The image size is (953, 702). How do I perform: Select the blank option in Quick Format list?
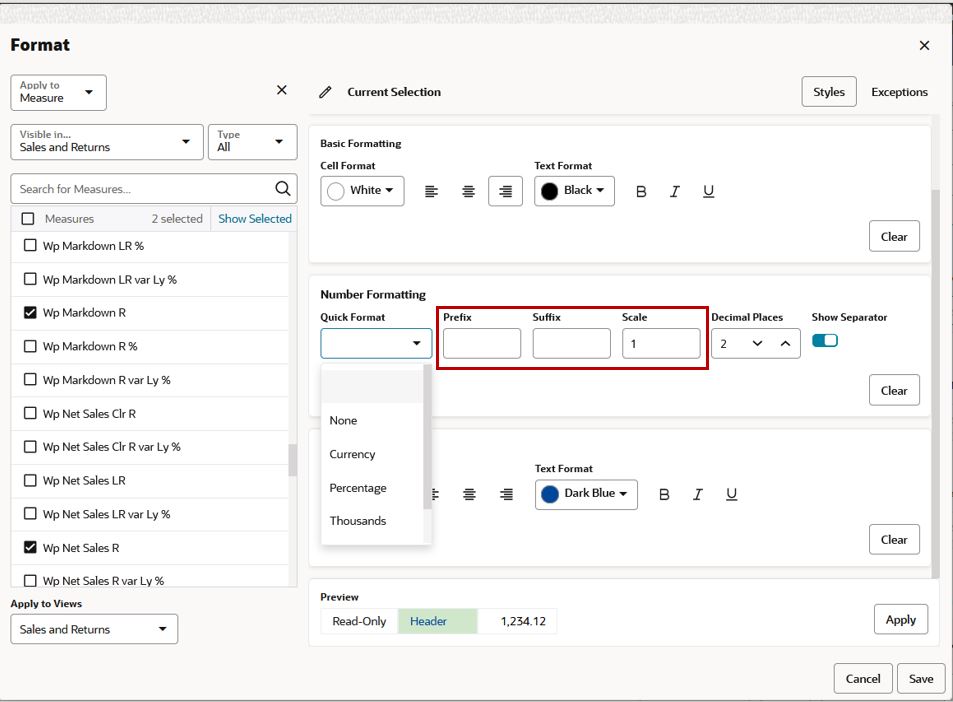[x=372, y=387]
